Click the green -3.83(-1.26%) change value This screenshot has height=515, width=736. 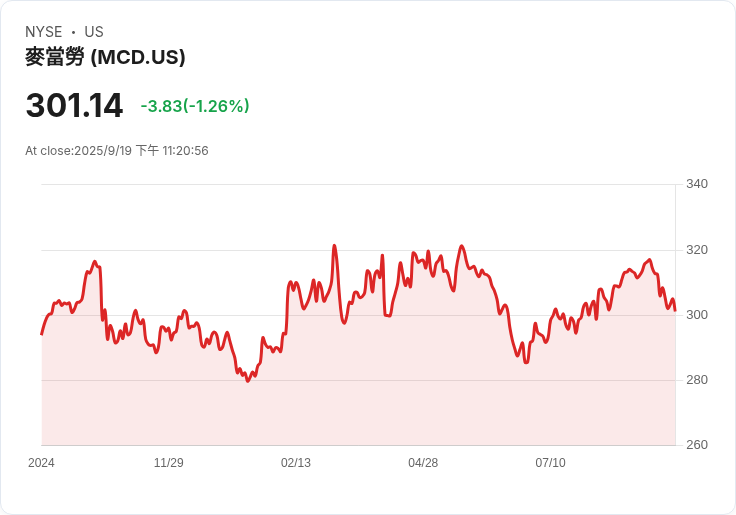coord(195,106)
